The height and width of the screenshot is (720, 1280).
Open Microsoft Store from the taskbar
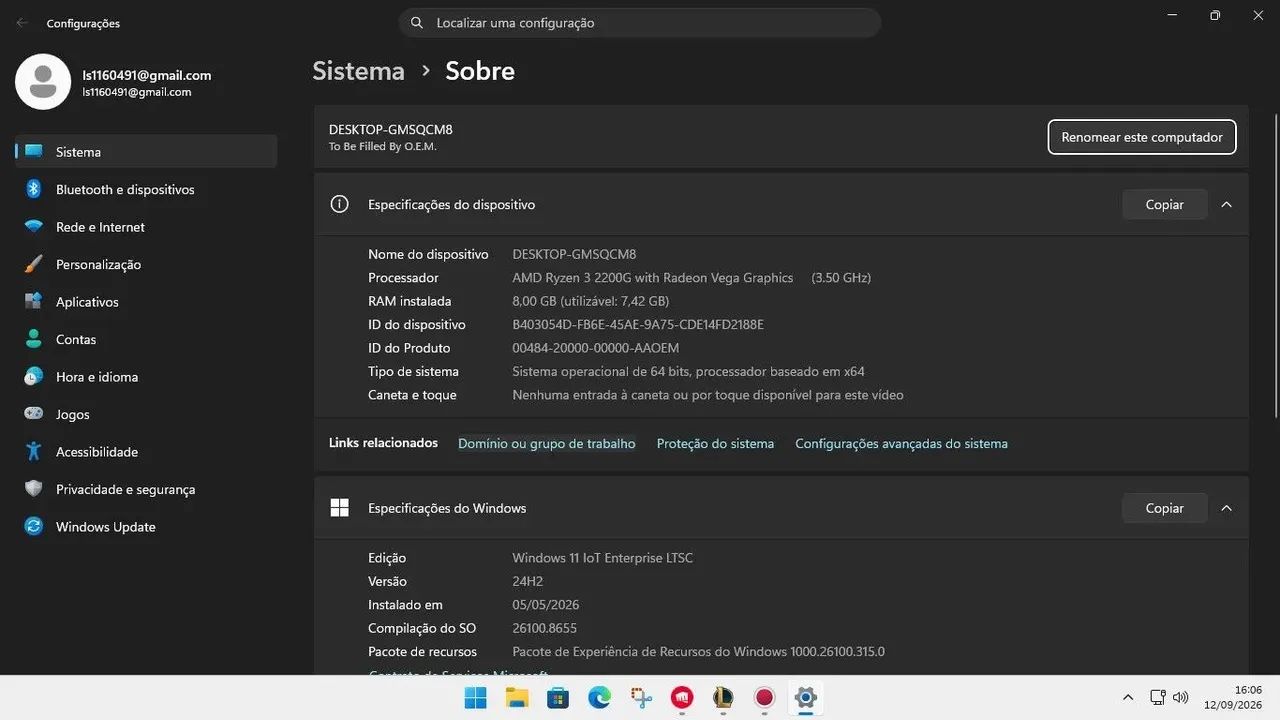(558, 698)
